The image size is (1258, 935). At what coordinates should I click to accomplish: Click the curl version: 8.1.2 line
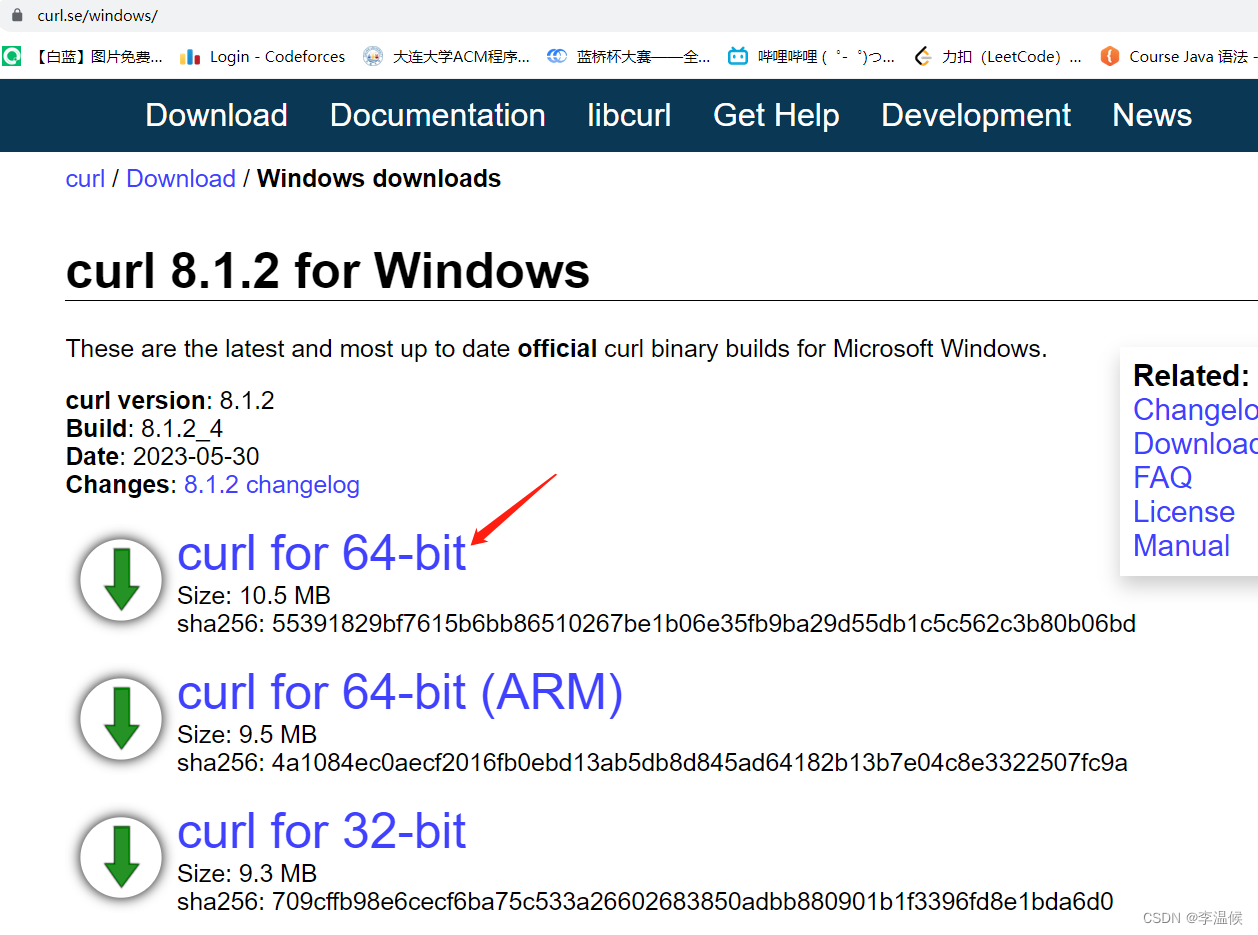click(x=170, y=401)
